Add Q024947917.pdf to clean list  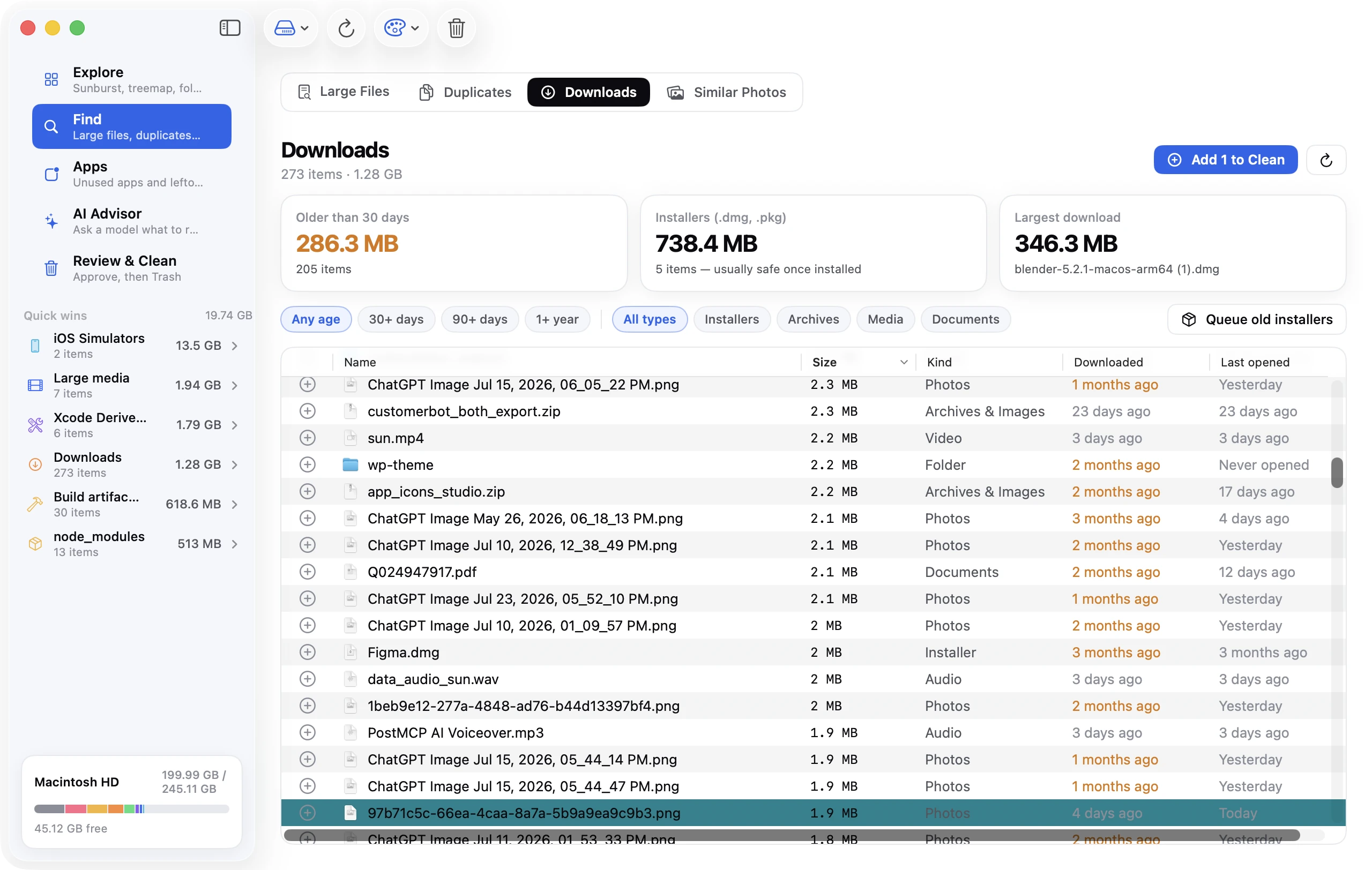(307, 572)
